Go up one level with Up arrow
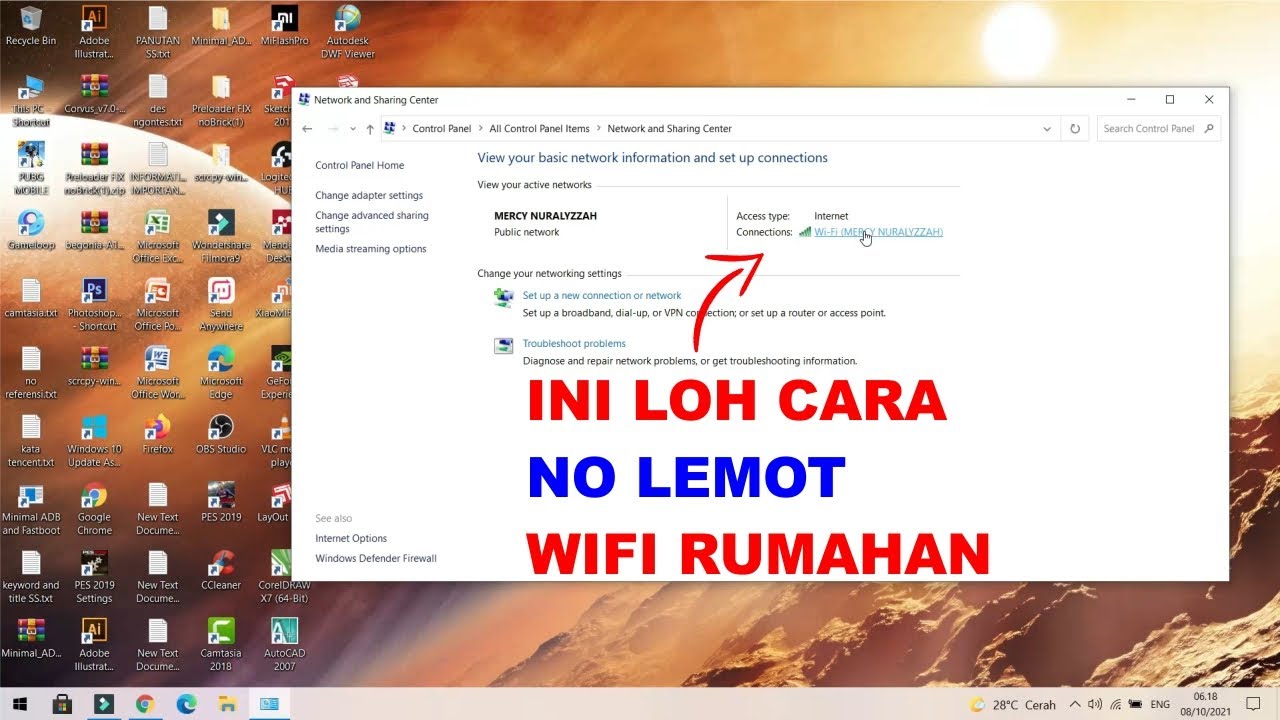Image resolution: width=1280 pixels, height=720 pixels. point(370,129)
